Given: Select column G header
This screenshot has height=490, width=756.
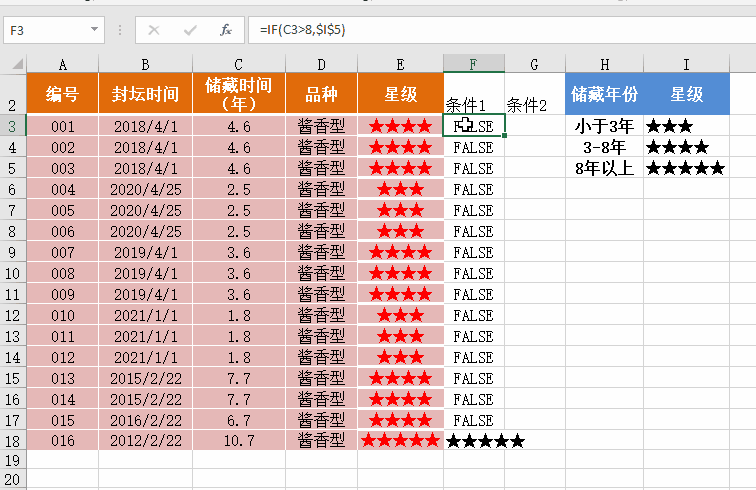Looking at the screenshot, I should point(534,64).
